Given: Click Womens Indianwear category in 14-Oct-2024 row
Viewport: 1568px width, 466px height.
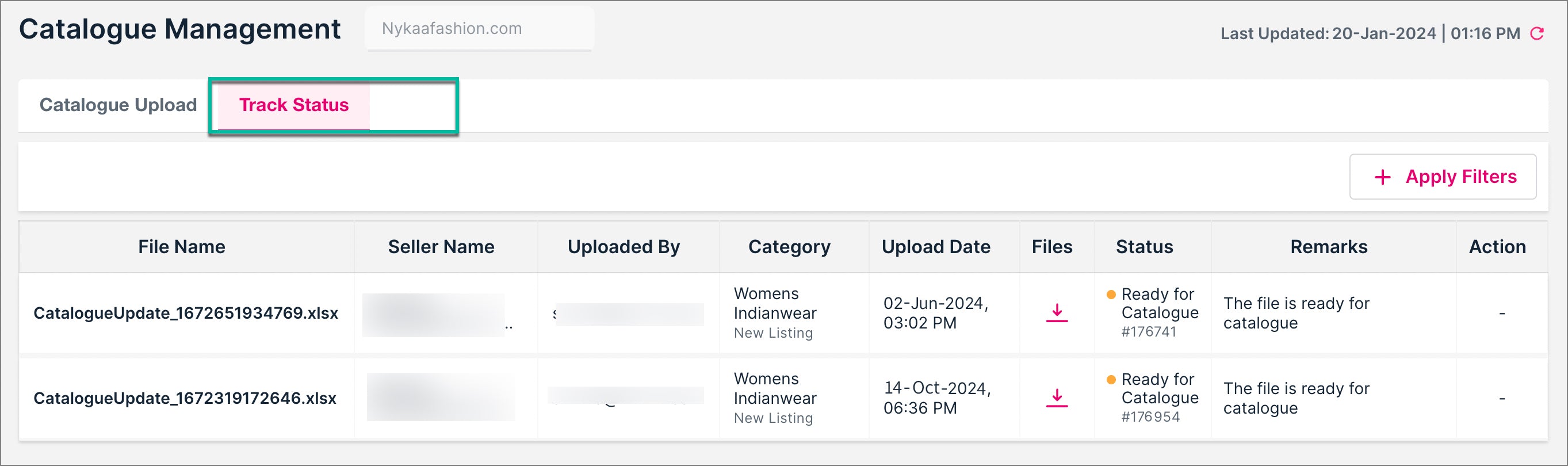Looking at the screenshot, I should pyautogui.click(x=775, y=389).
